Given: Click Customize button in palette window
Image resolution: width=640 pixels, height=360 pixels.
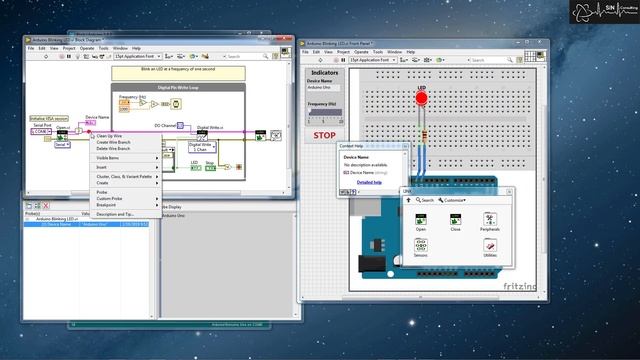Looking at the screenshot, I should coord(452,200).
